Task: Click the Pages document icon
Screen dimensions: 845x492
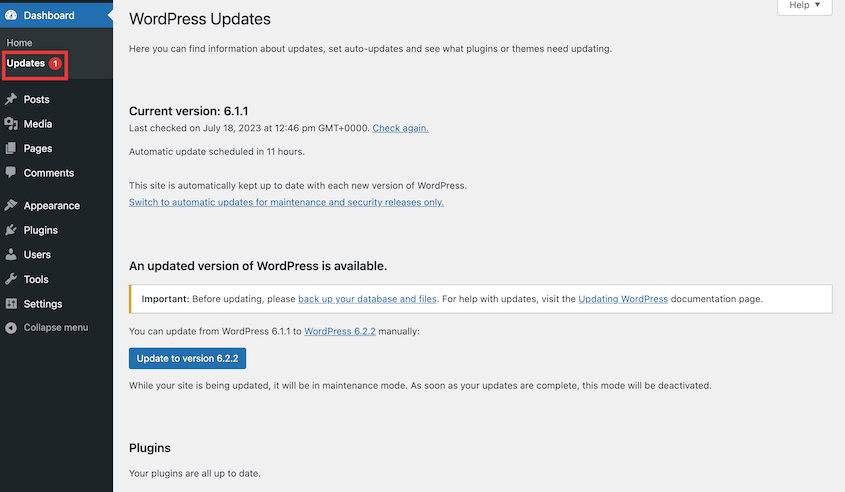Action: click(11, 148)
